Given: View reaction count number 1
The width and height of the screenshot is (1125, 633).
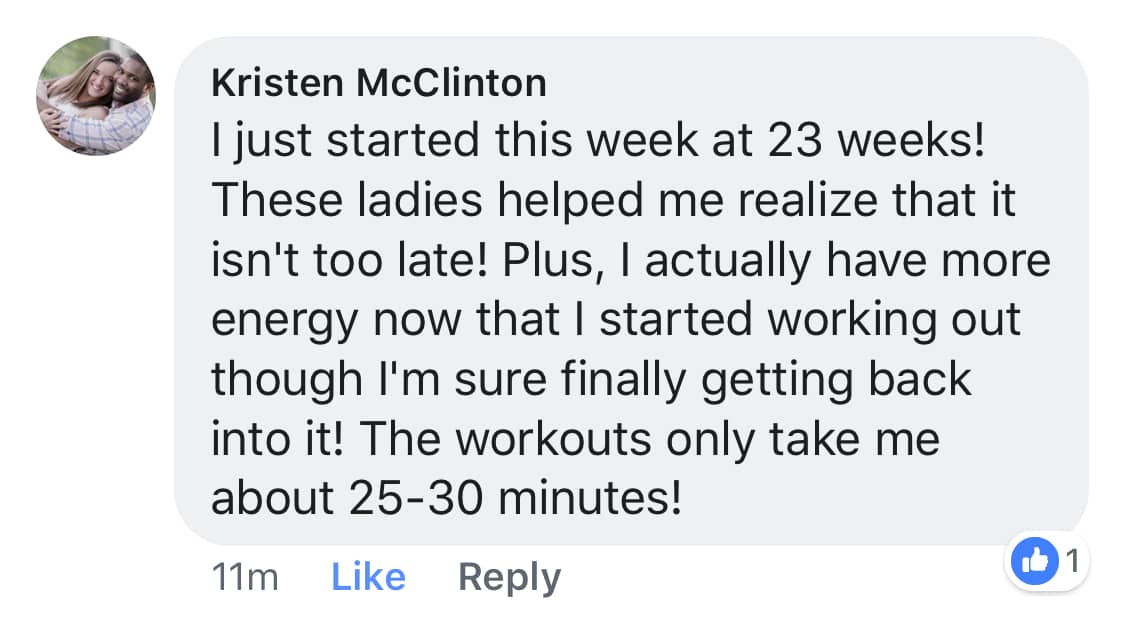Looking at the screenshot, I should [x=1072, y=561].
